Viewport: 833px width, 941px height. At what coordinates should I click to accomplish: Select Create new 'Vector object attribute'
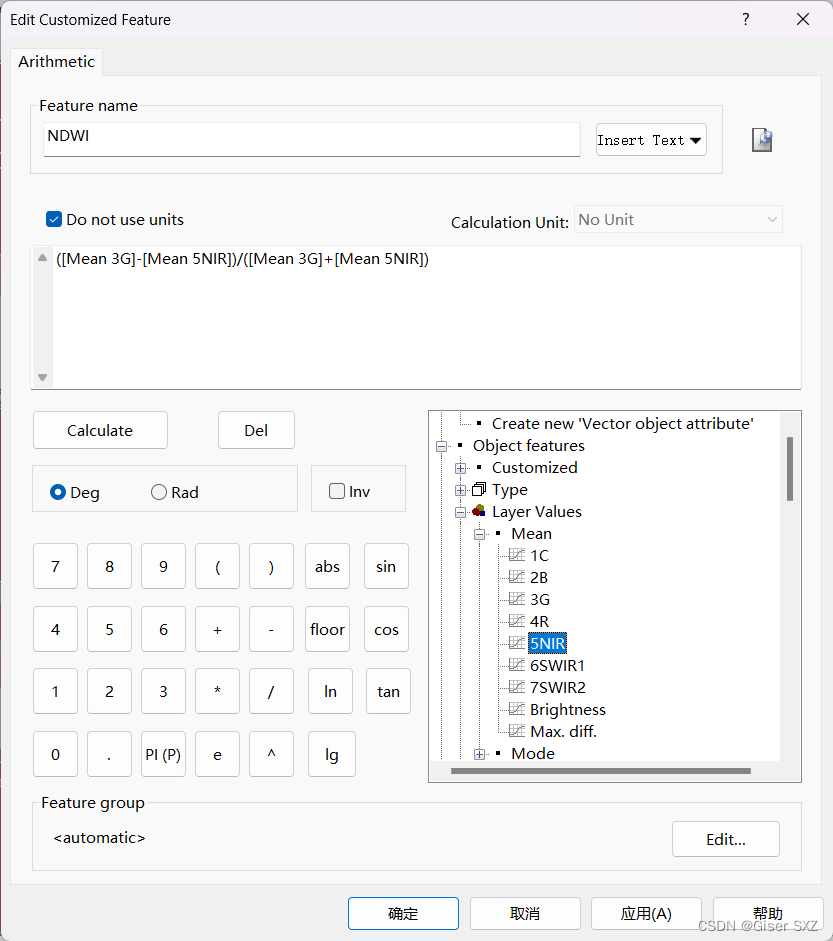[x=622, y=424]
